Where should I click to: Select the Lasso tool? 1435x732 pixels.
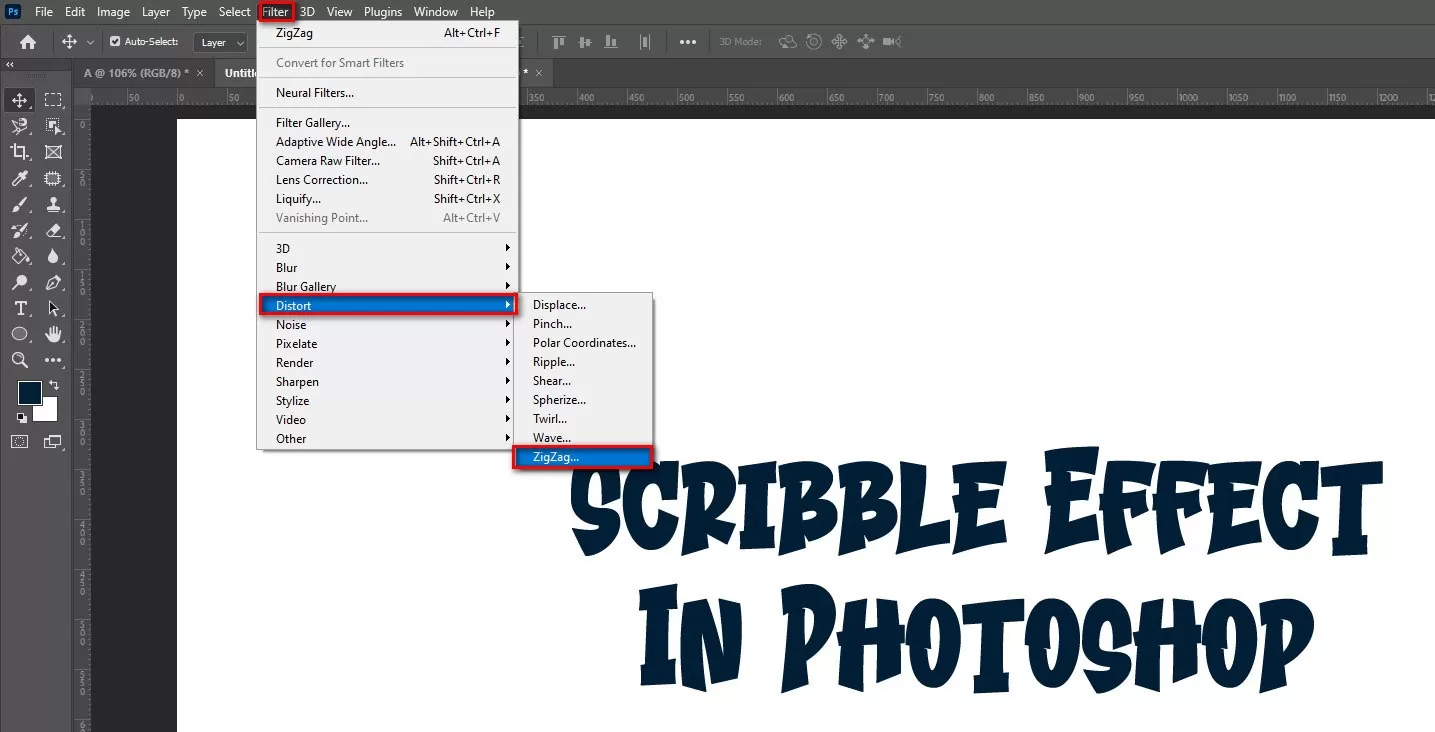point(19,126)
